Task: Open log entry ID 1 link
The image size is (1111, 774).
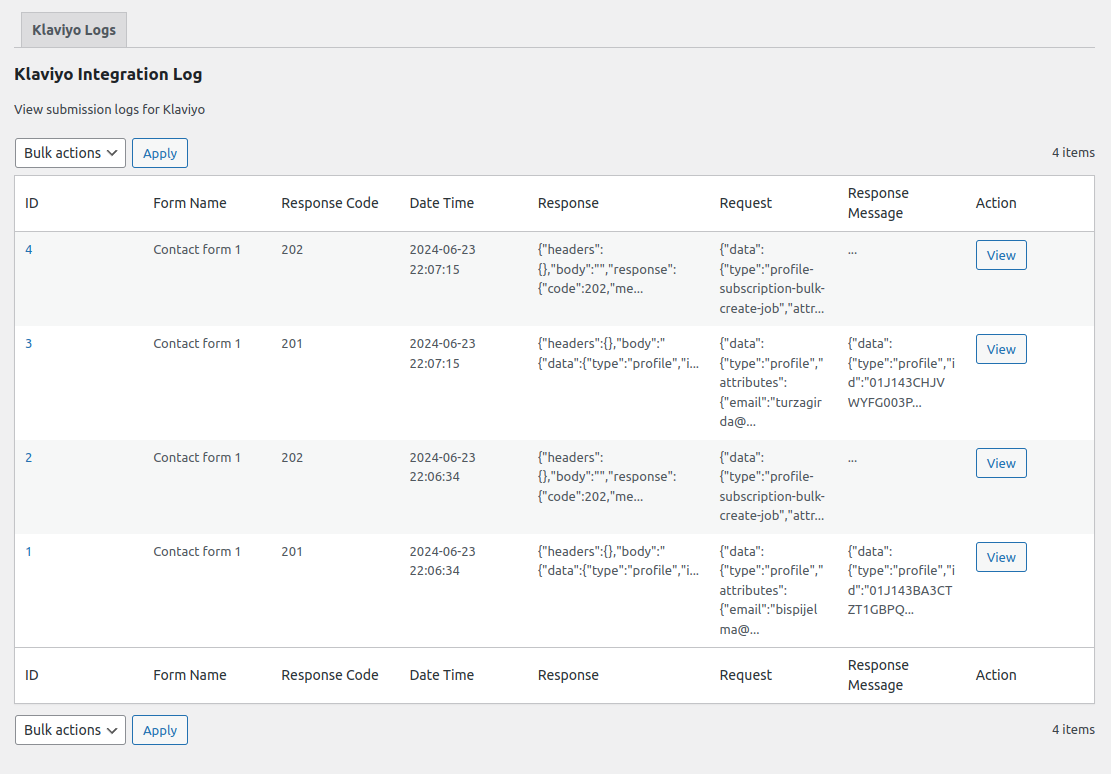Action: (x=29, y=551)
